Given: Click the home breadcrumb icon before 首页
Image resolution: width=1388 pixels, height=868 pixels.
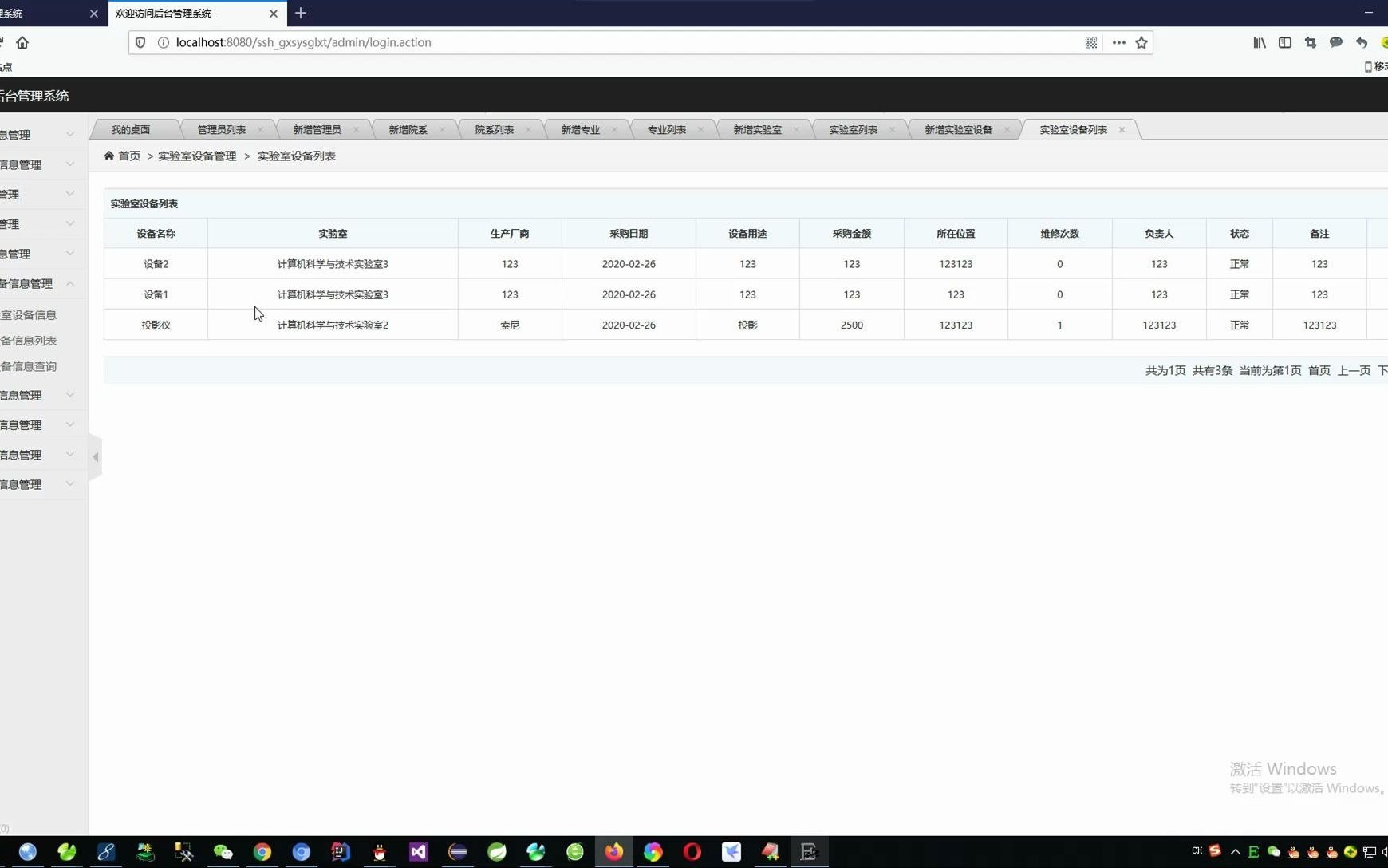Looking at the screenshot, I should [x=109, y=156].
